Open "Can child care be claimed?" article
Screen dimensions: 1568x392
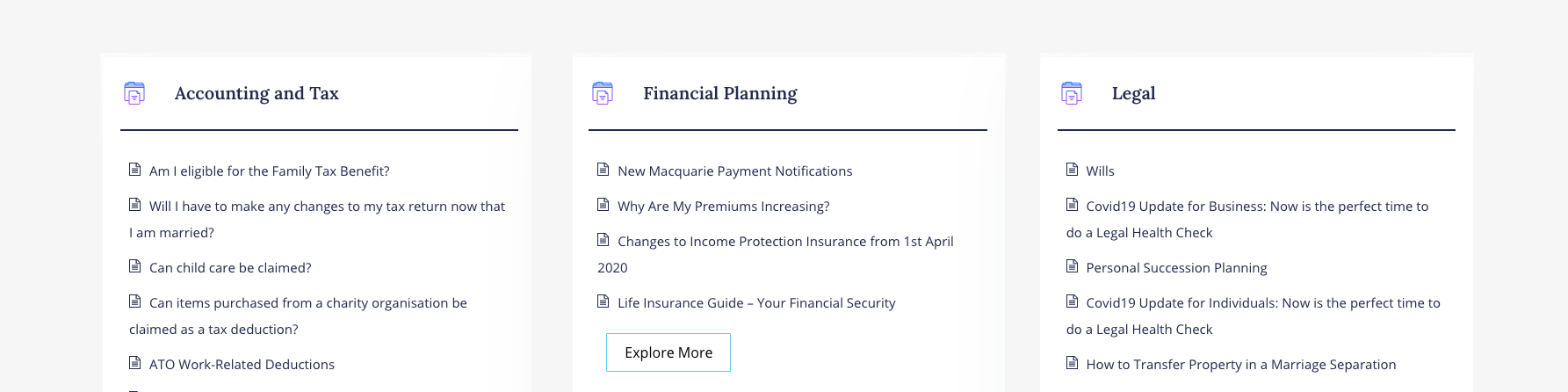[x=230, y=268]
